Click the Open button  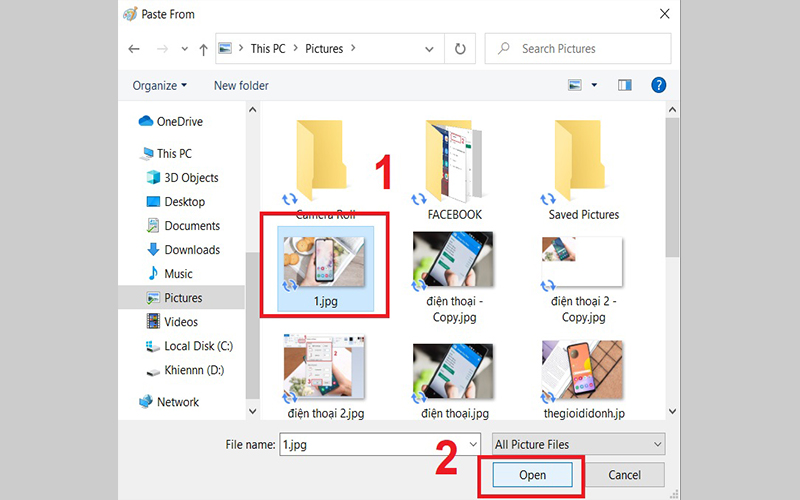point(531,475)
